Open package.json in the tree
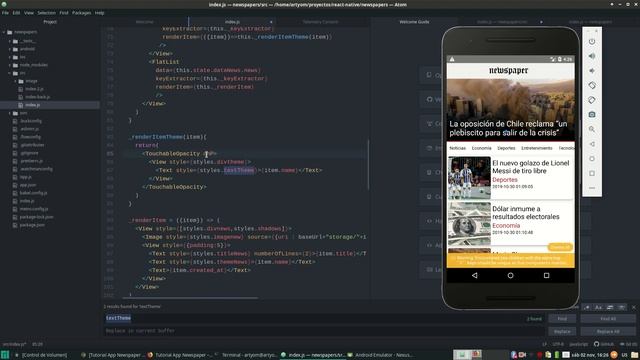 tap(32, 225)
